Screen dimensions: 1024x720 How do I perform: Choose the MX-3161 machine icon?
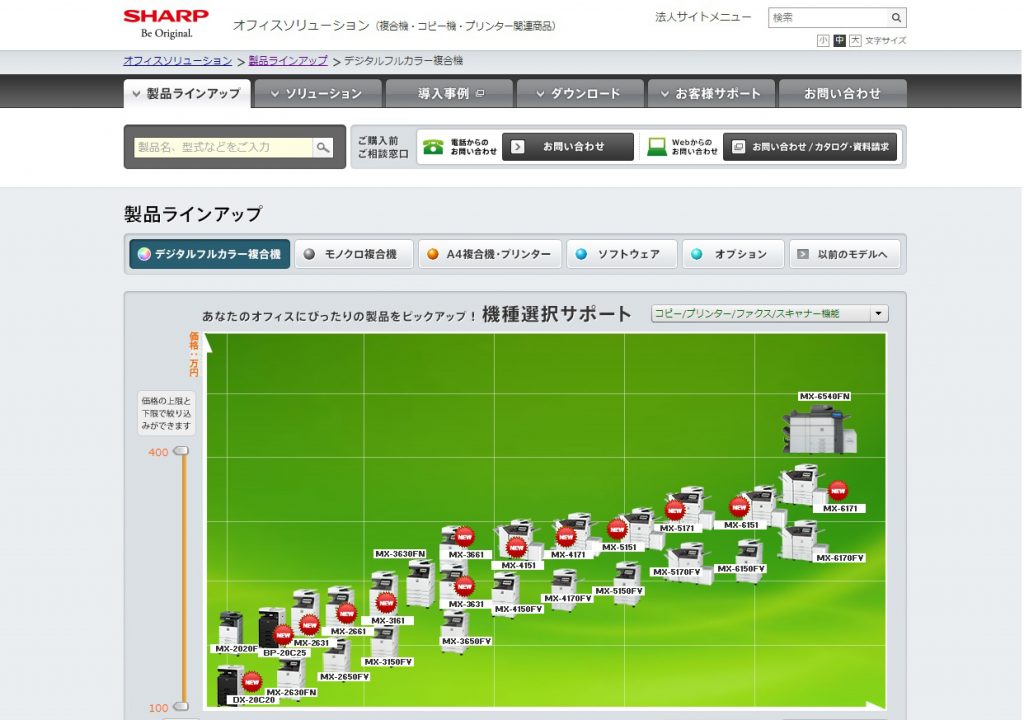(x=384, y=593)
